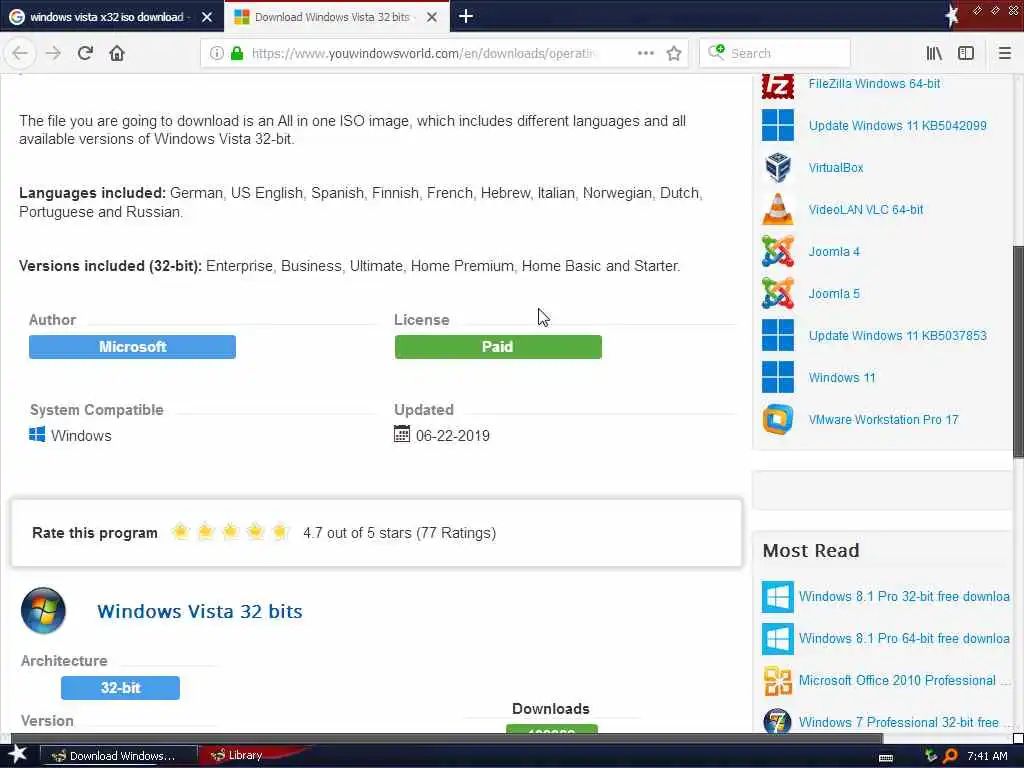Viewport: 1024px width, 768px height.
Task: Close the Download Windows Vista tab
Action: pyautogui.click(x=432, y=17)
